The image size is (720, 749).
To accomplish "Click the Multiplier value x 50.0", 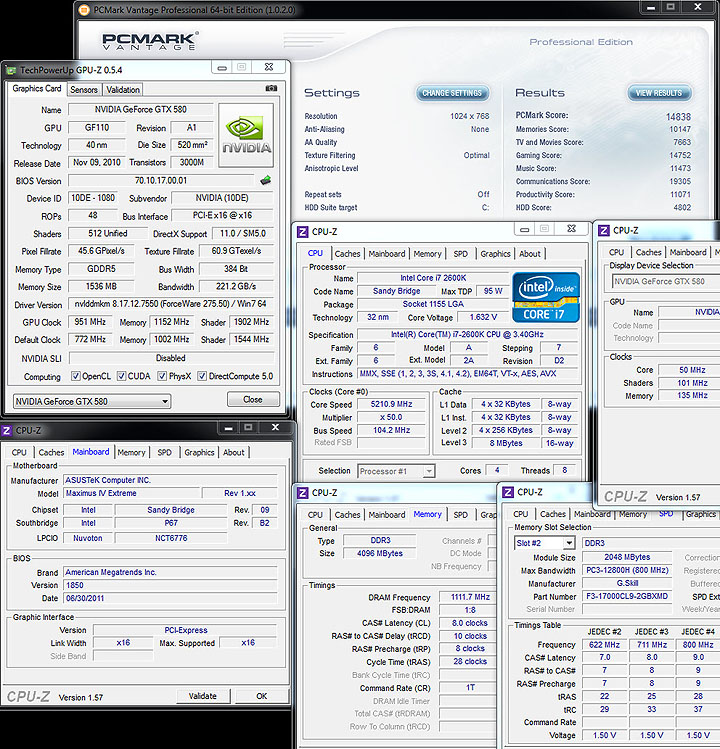I will [x=391, y=417].
